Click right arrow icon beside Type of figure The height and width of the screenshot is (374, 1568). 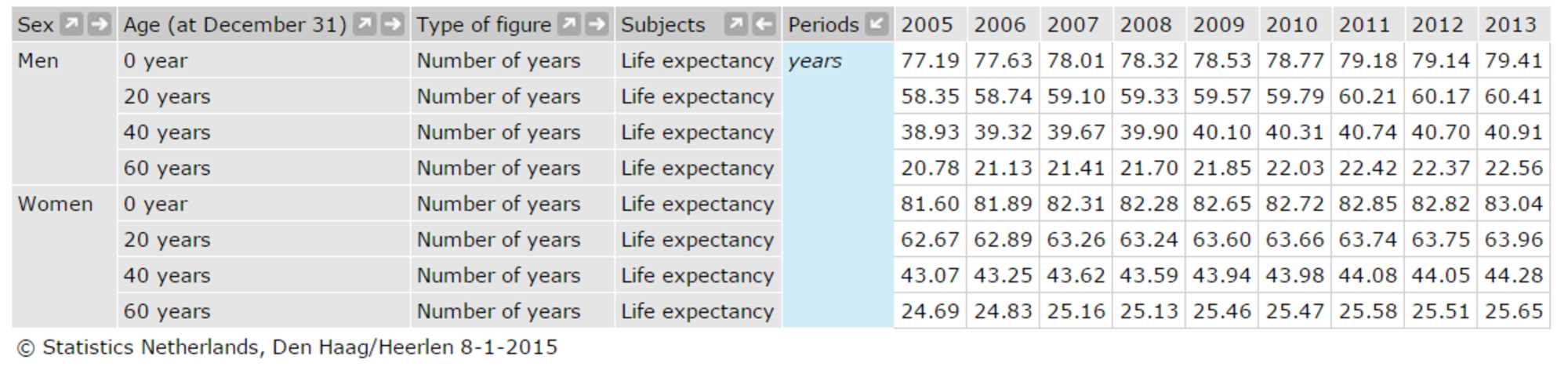pyautogui.click(x=597, y=24)
